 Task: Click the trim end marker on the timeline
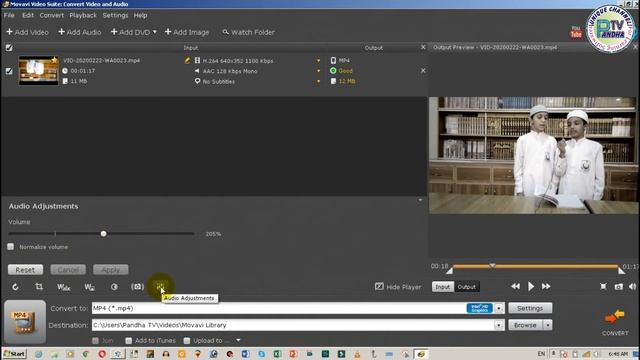pyautogui.click(x=621, y=270)
